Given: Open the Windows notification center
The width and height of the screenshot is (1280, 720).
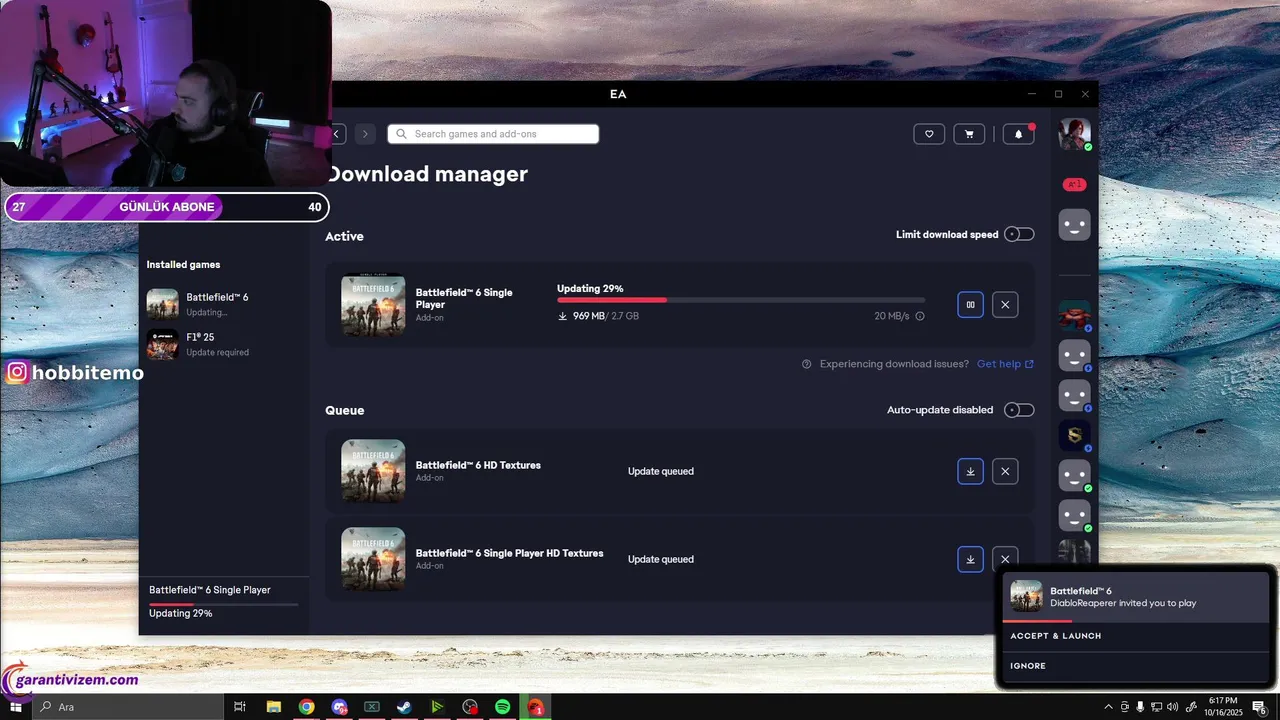Looking at the screenshot, I should pyautogui.click(x=1260, y=707).
